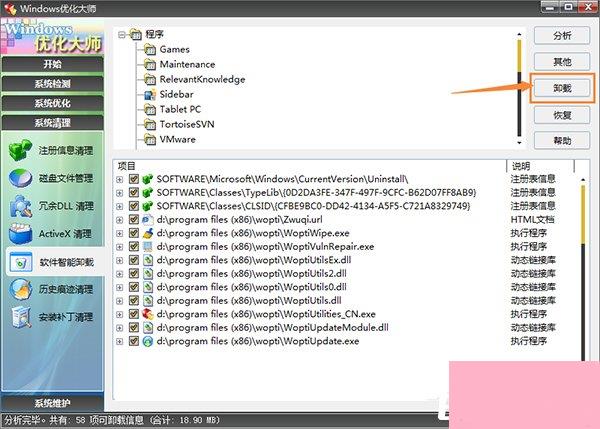Toggle checkbox for WoptiWipe.exe
Viewport: 600px width, 429px height.
(x=134, y=233)
